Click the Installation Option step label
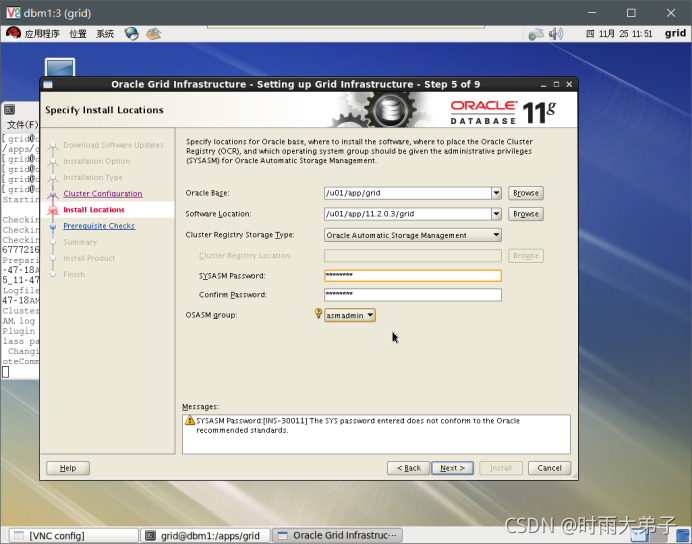The image size is (692, 544). tap(97, 161)
